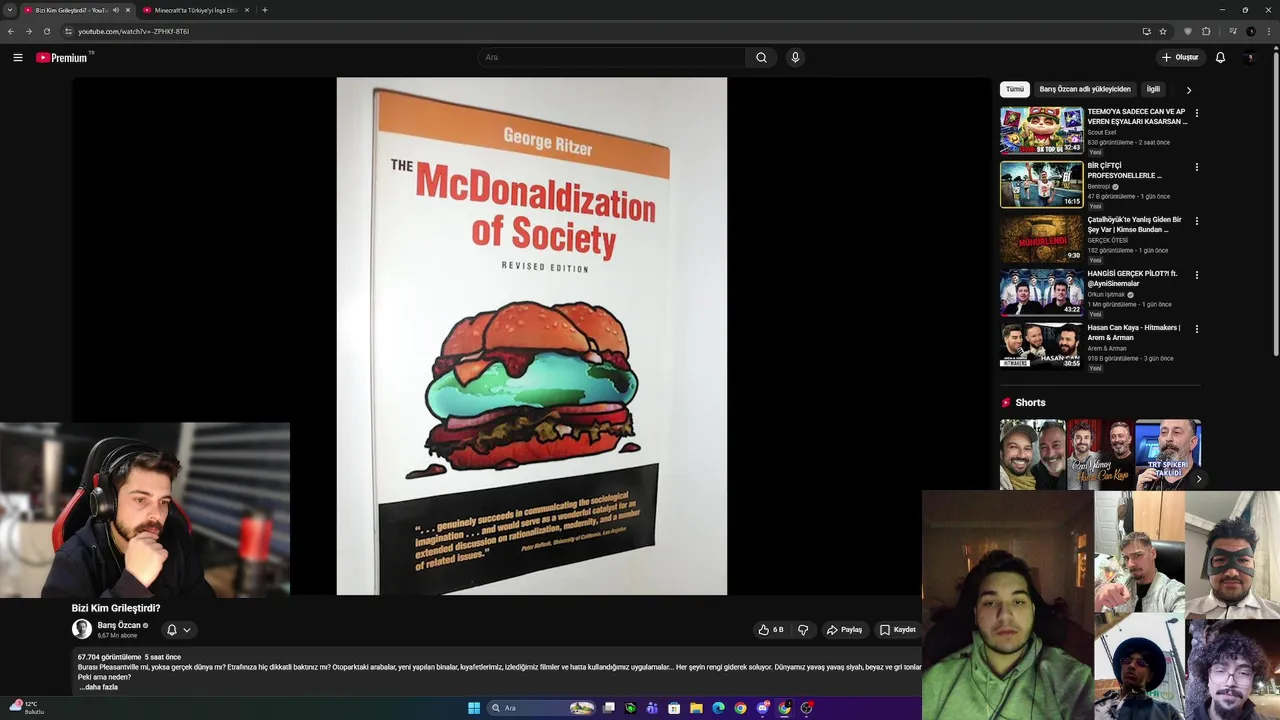Viewport: 1280px width, 720px height.
Task: Open BİR ÇİFTÇİ PROFESYONELLERLE video thumbnail
Action: 1041,184
